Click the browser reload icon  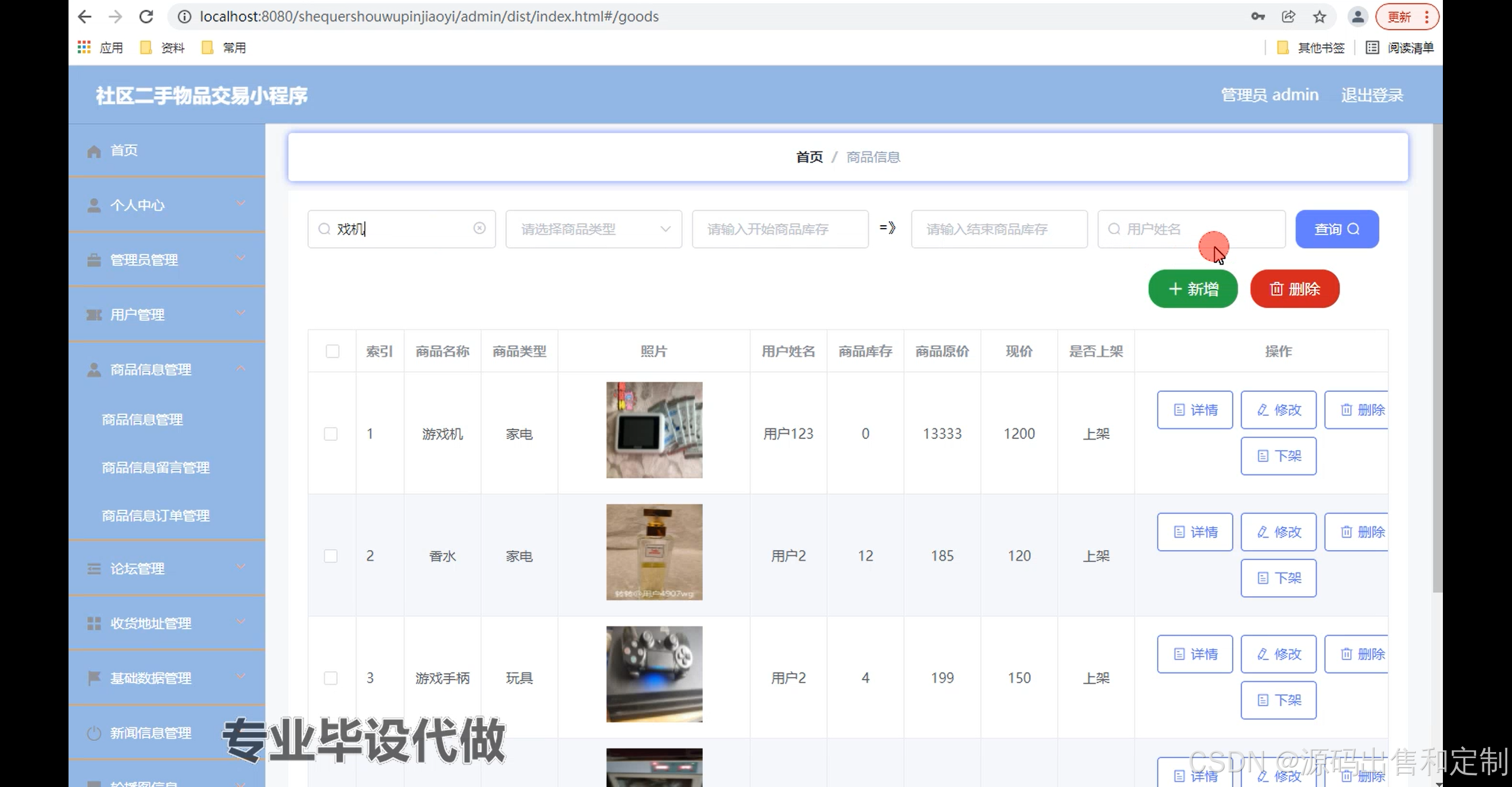(x=146, y=17)
